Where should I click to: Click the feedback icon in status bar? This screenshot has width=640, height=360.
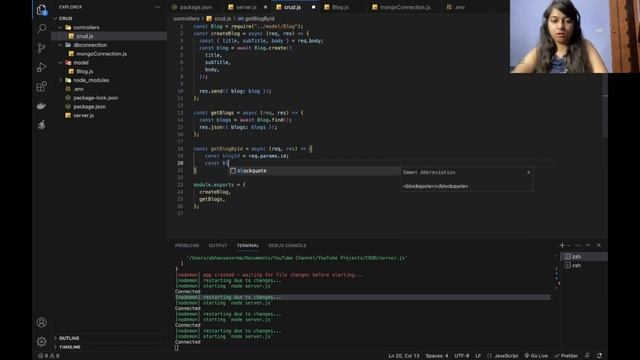587,356
